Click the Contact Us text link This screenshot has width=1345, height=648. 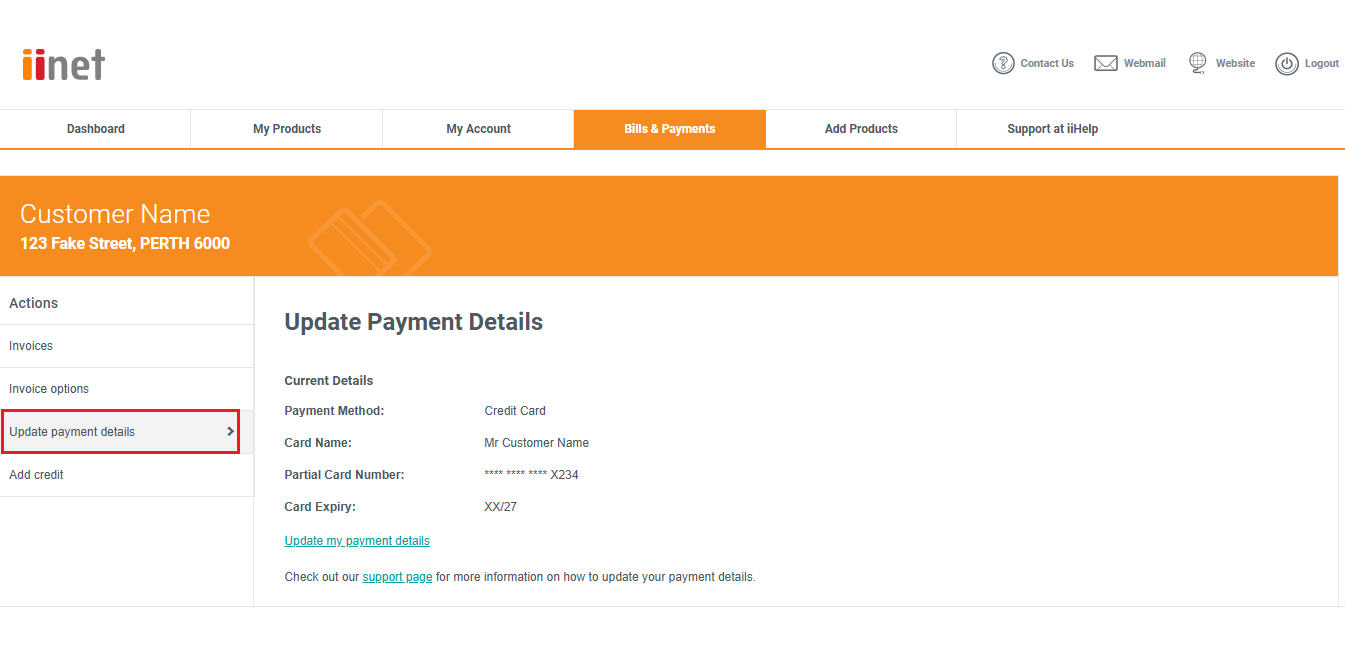[x=1047, y=63]
